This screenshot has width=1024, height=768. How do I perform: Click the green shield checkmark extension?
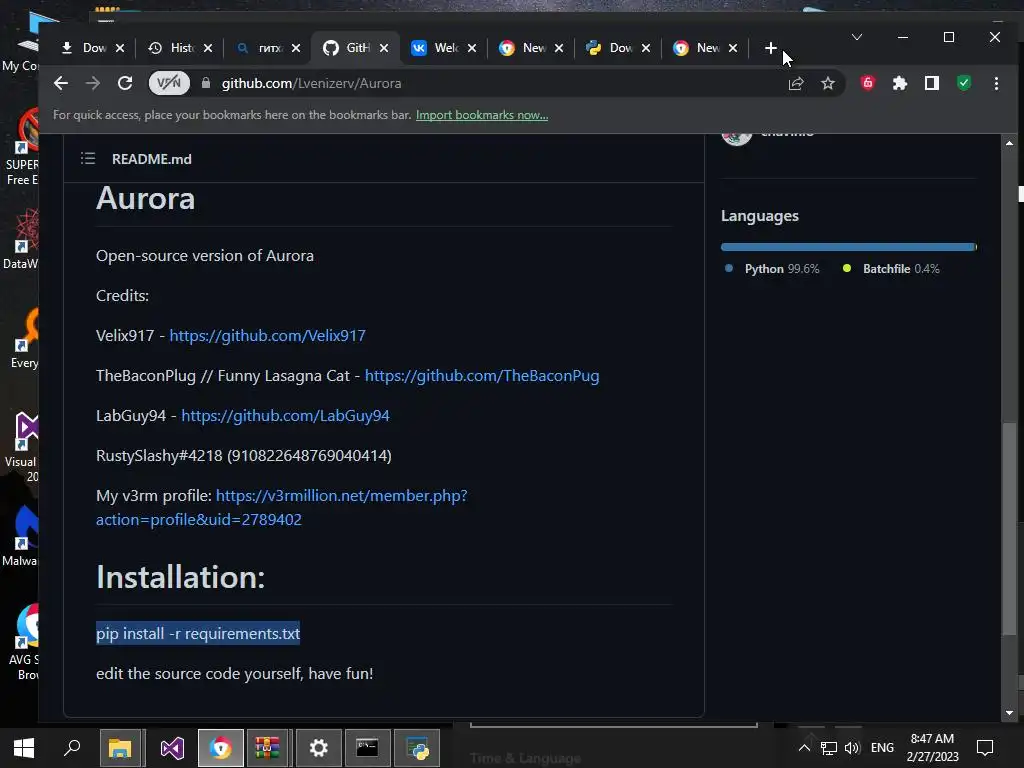point(964,83)
